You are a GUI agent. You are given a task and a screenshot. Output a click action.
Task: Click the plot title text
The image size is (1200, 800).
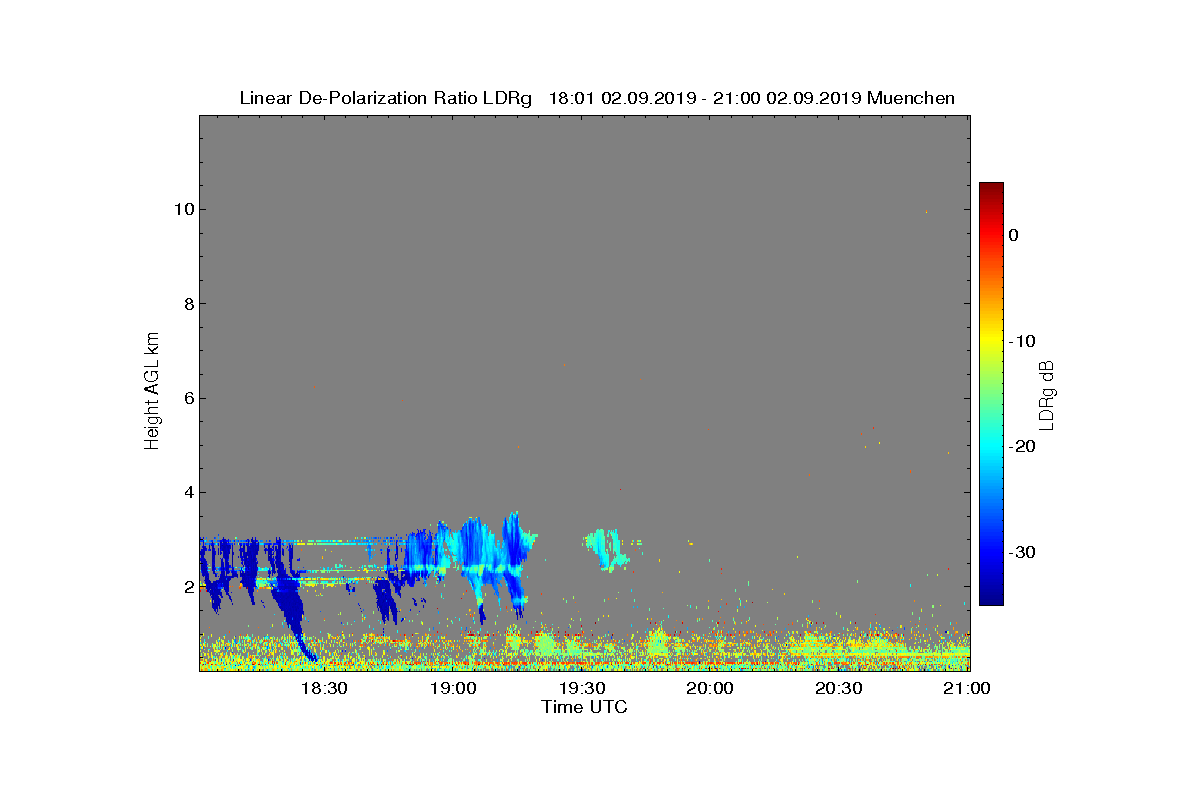[x=597, y=98]
